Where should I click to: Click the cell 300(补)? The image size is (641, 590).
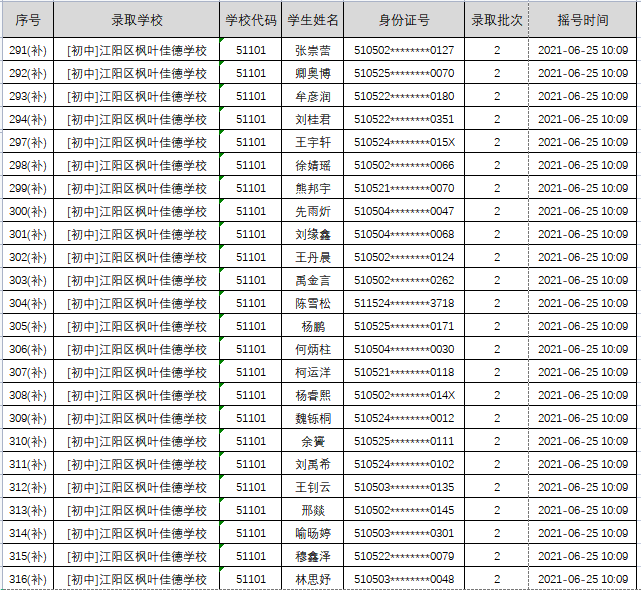pos(28,211)
